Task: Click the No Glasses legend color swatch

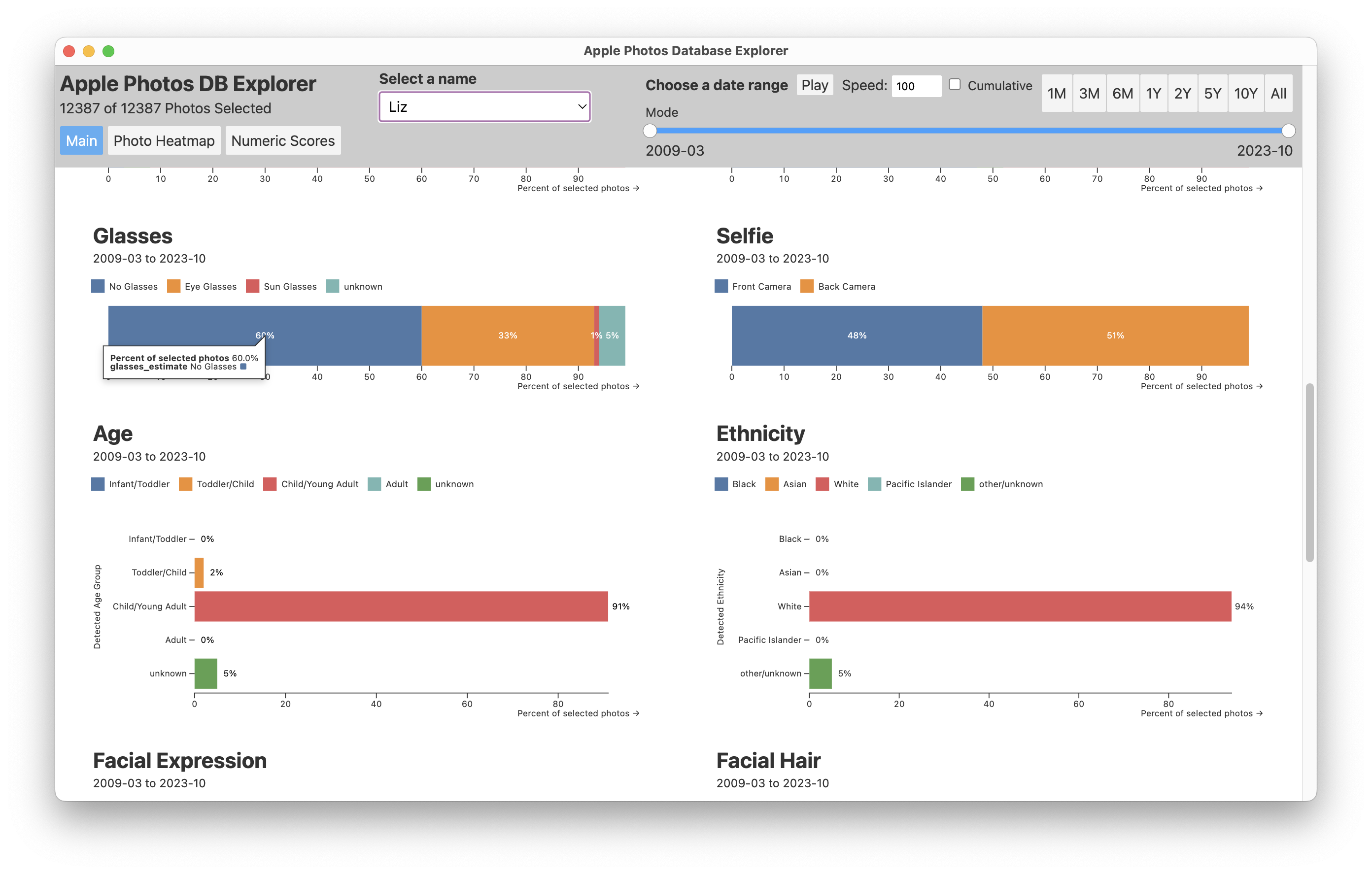Action: 98,286
